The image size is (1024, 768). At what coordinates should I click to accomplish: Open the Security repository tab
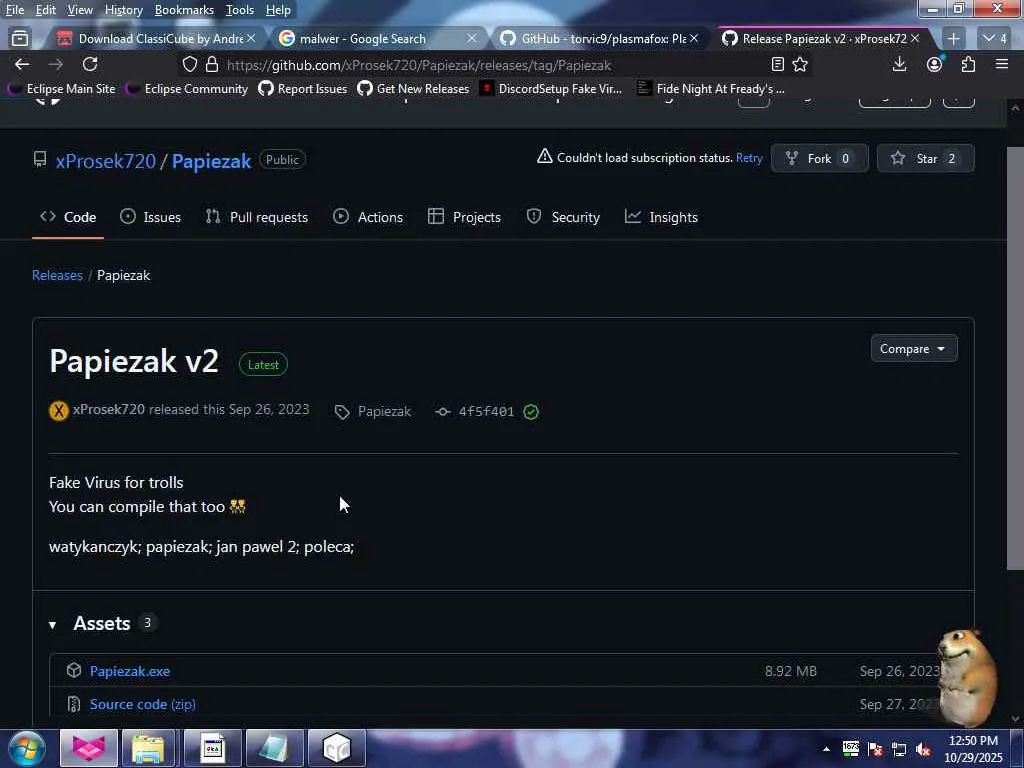(x=563, y=217)
